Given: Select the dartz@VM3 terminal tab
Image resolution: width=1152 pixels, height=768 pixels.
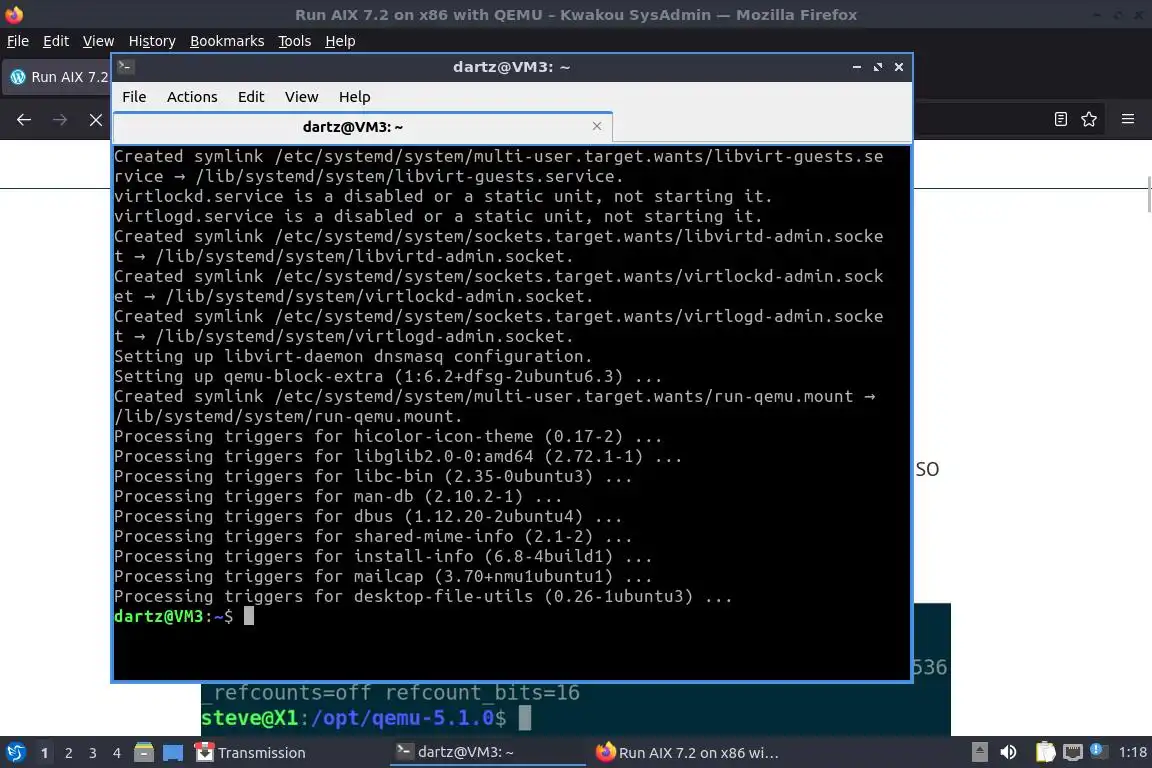Looking at the screenshot, I should tap(363, 127).
